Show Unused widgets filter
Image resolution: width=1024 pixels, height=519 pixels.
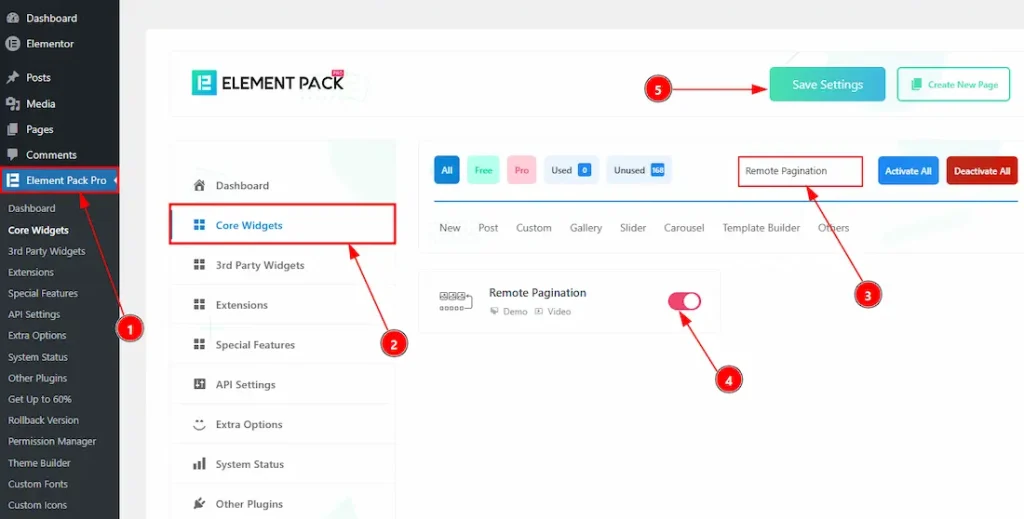[639, 170]
